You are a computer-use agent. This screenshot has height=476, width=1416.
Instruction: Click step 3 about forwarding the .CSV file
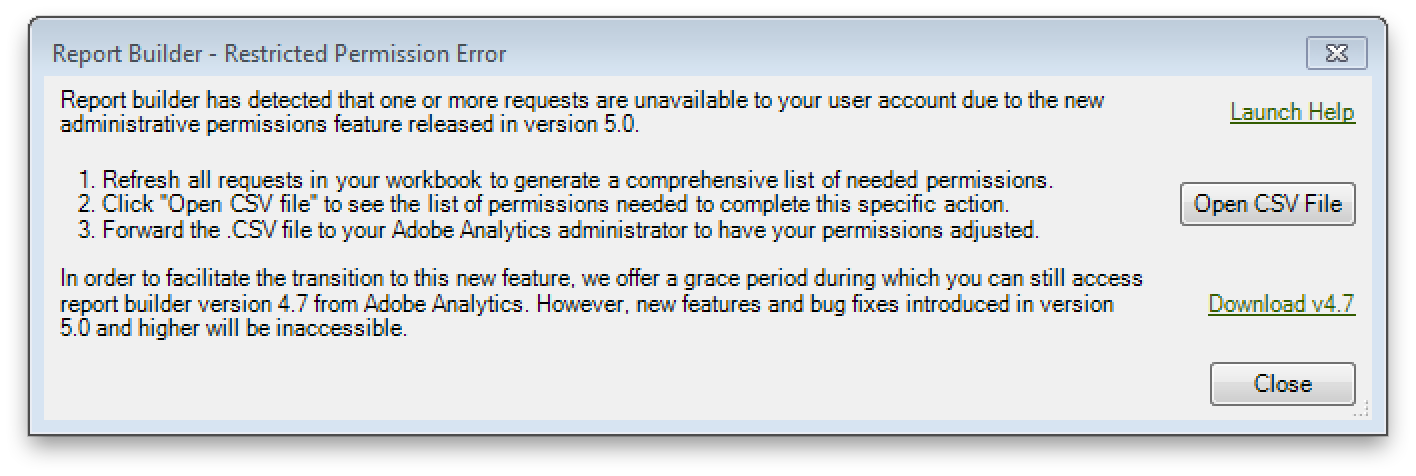tap(558, 230)
